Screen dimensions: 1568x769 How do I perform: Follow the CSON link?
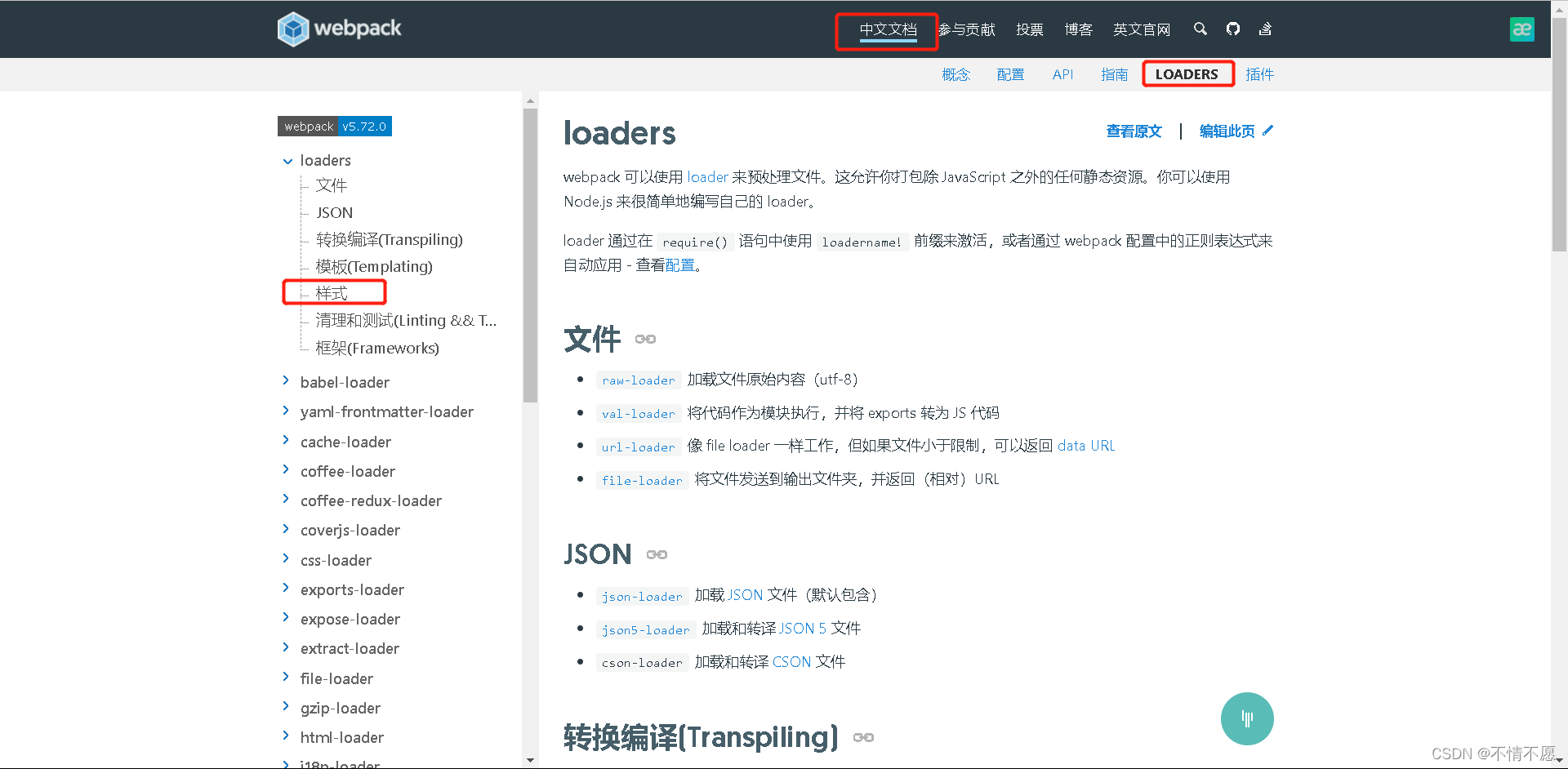pos(791,662)
